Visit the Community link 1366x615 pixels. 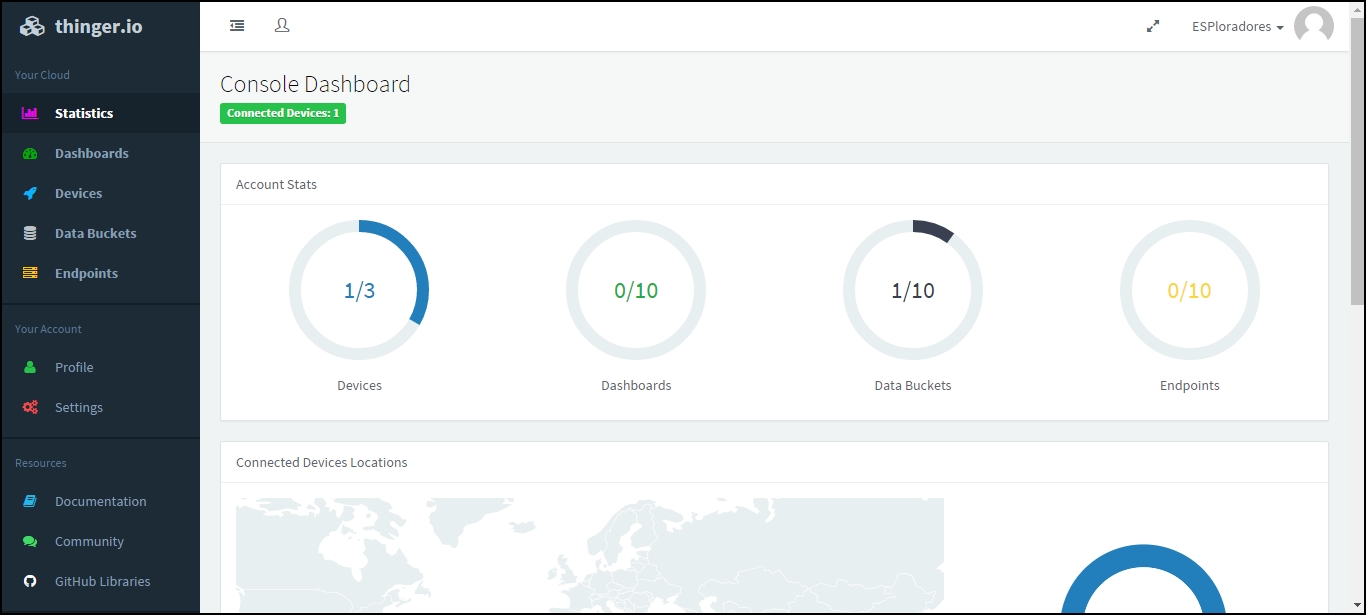[100, 541]
